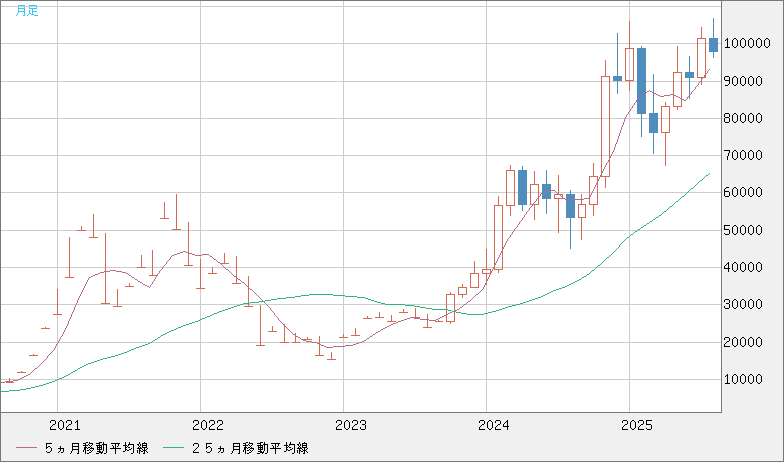
Task: Click the 25ヵ月移動平均線 legend text
Action: (x=250, y=448)
